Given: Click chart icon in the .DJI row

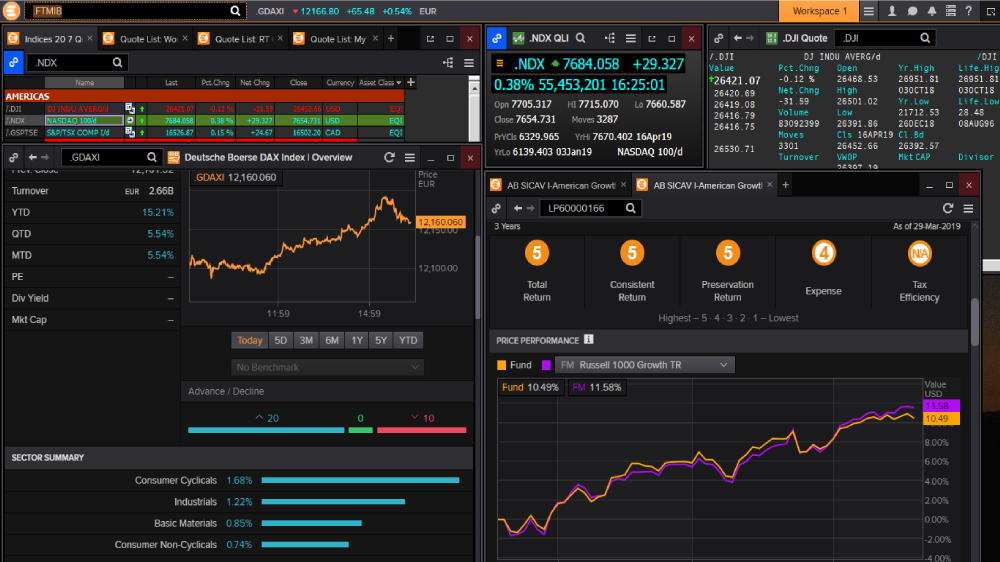Looking at the screenshot, I should point(129,109).
